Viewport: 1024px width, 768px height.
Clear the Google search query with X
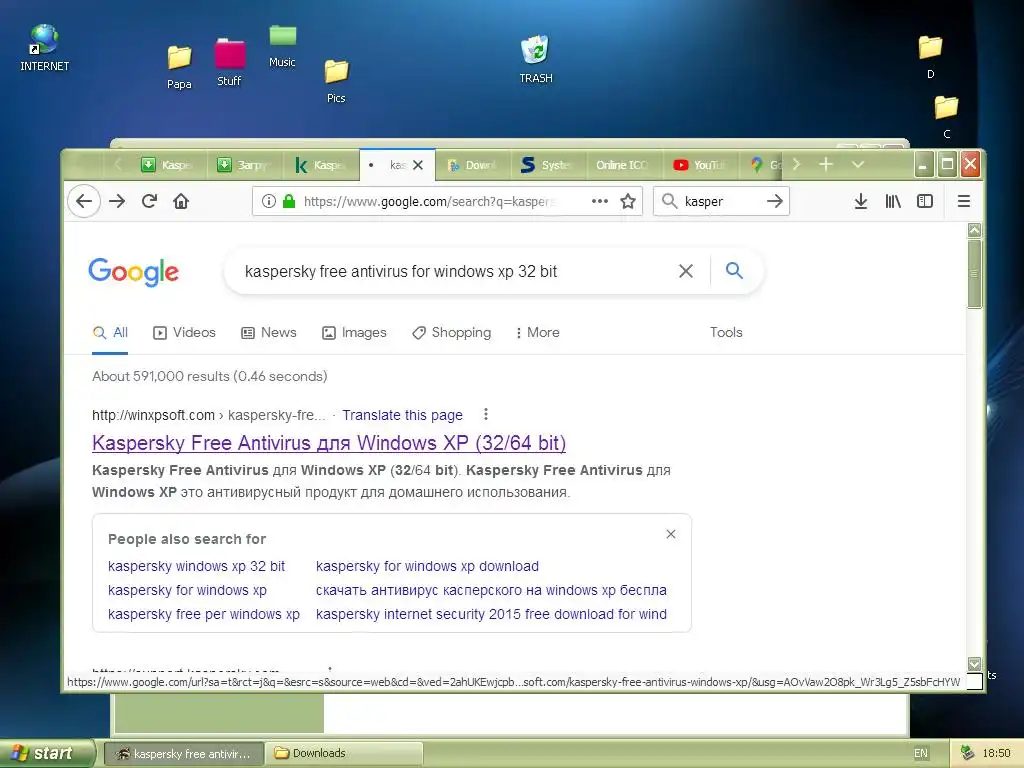tap(686, 271)
